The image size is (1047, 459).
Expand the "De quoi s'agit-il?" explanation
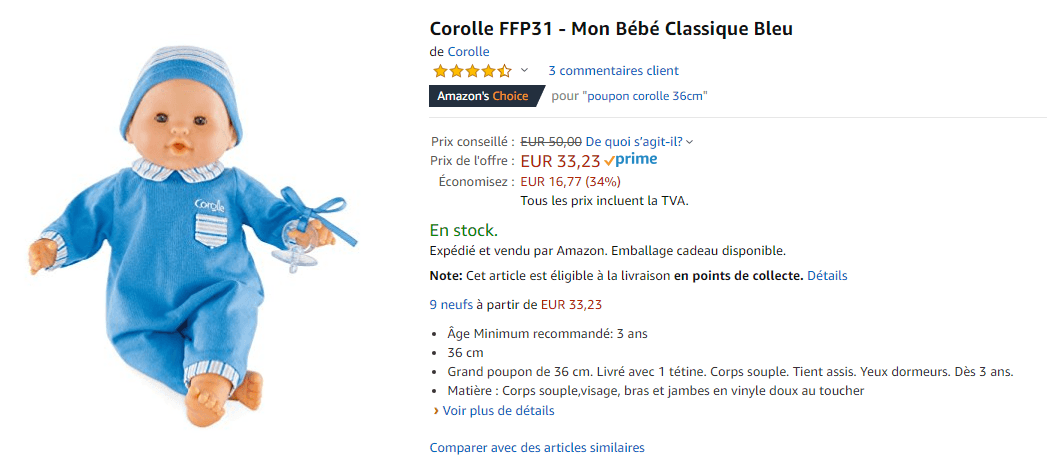point(639,142)
